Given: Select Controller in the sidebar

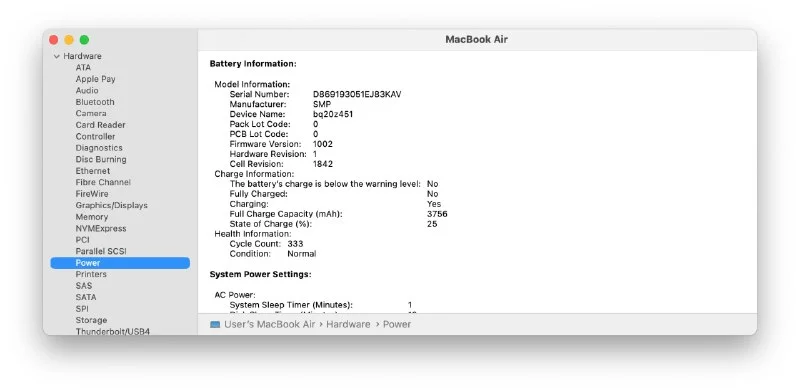Looking at the screenshot, I should (95, 136).
